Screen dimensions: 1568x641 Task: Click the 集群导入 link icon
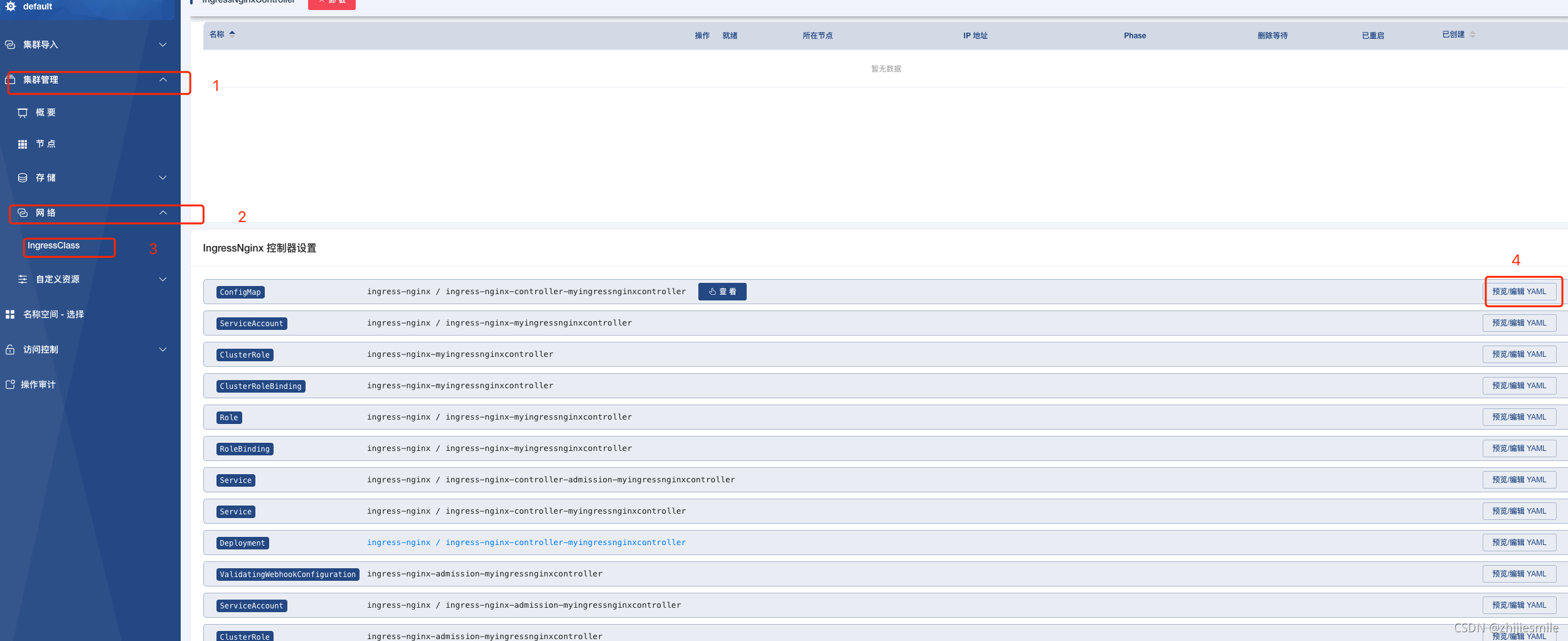coord(10,45)
